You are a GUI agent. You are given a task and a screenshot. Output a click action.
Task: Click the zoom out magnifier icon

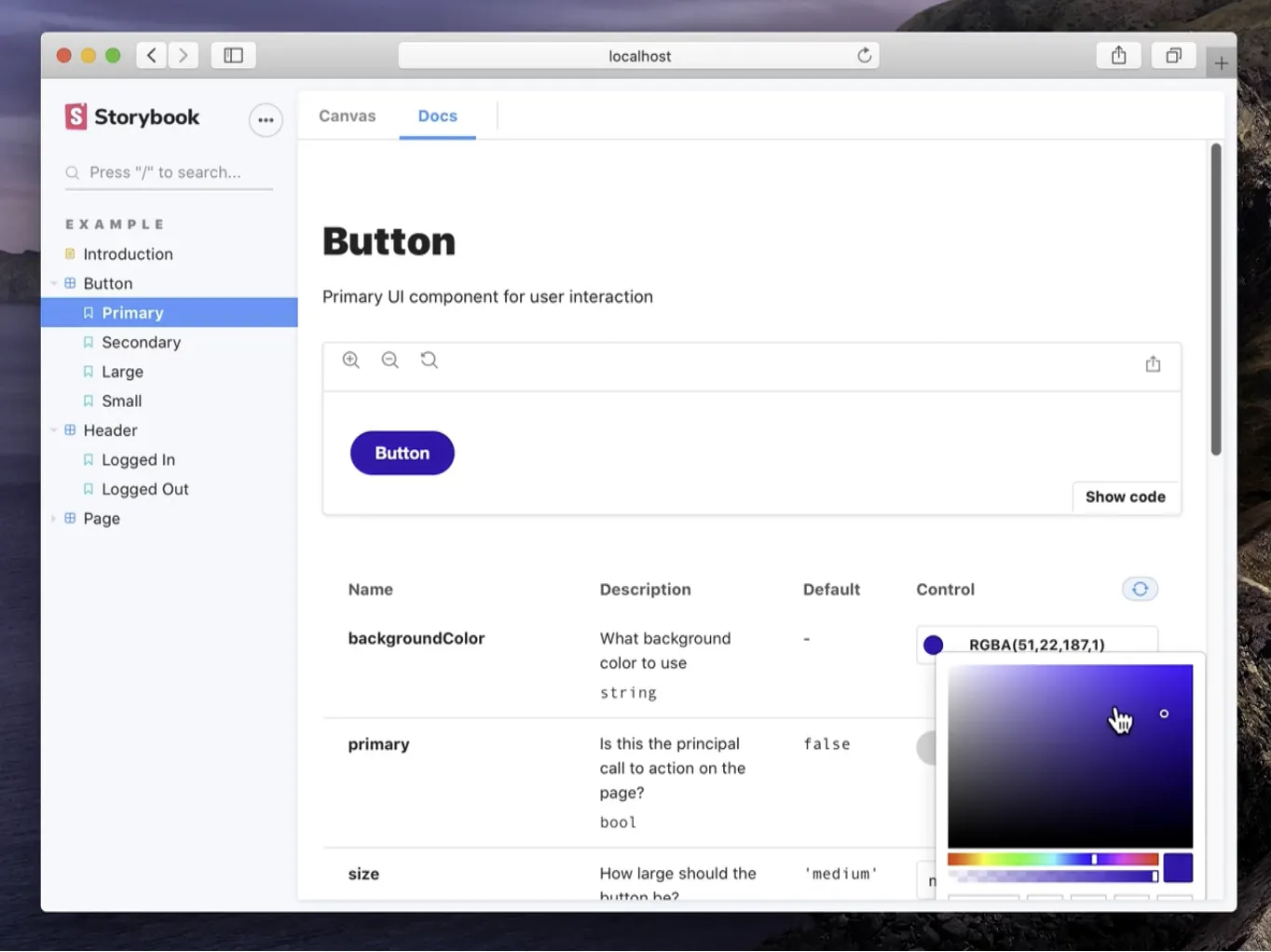point(389,360)
